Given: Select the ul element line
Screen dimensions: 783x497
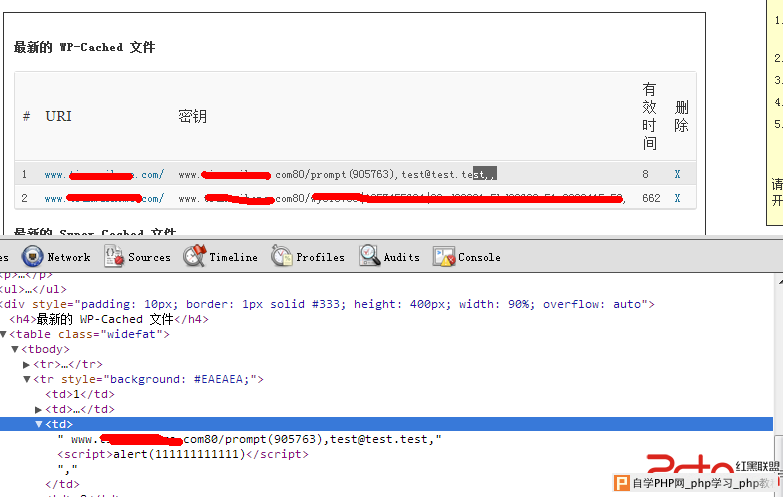Looking at the screenshot, I should [x=33, y=289].
